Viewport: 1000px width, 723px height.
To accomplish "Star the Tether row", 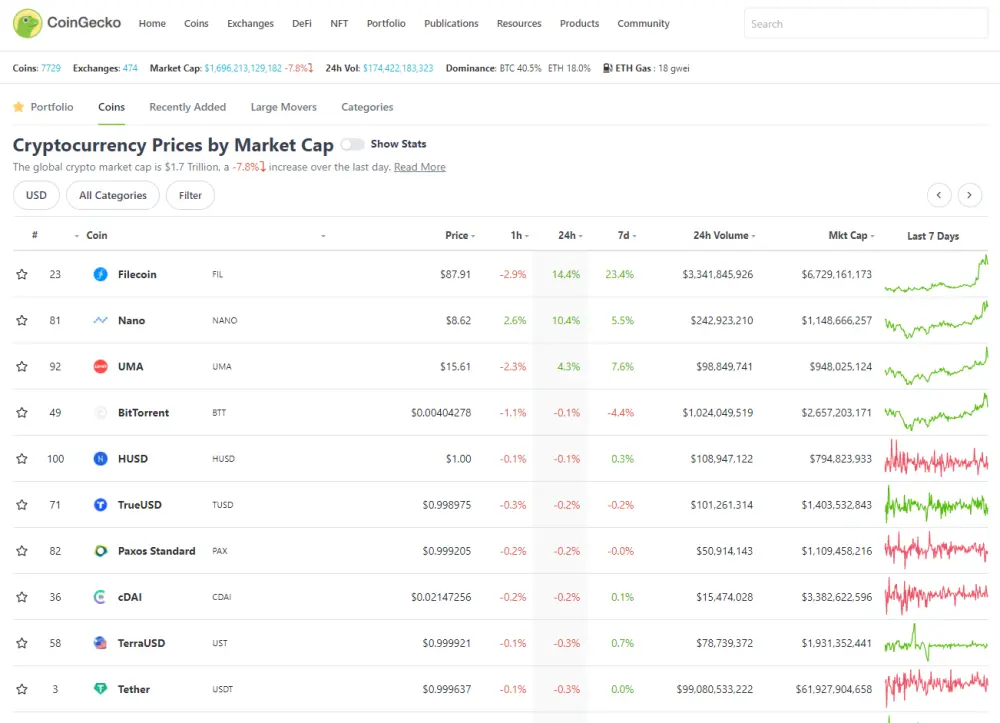I will (22, 689).
